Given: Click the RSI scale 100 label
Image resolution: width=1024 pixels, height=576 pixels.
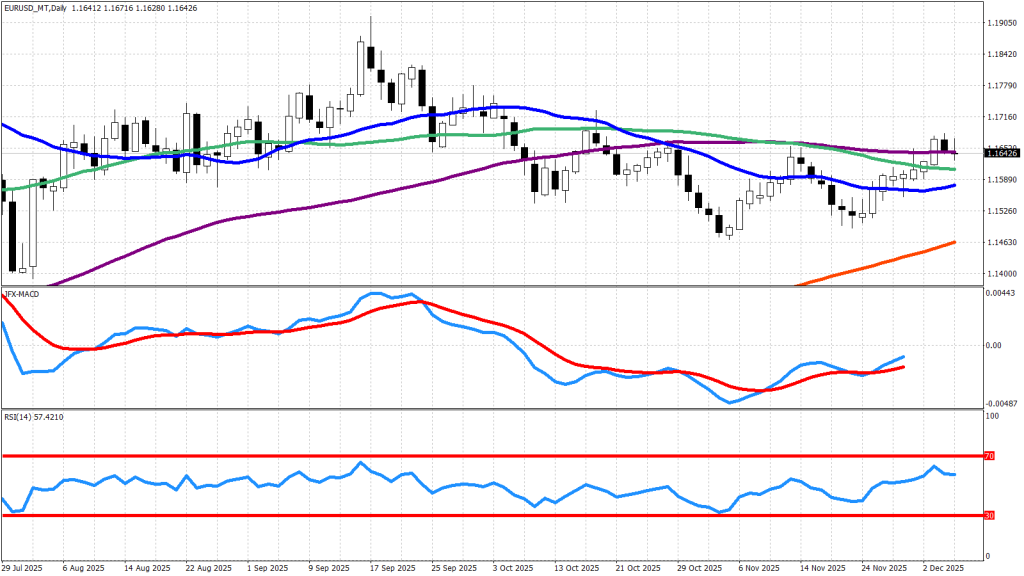Looking at the screenshot, I should point(994,414).
